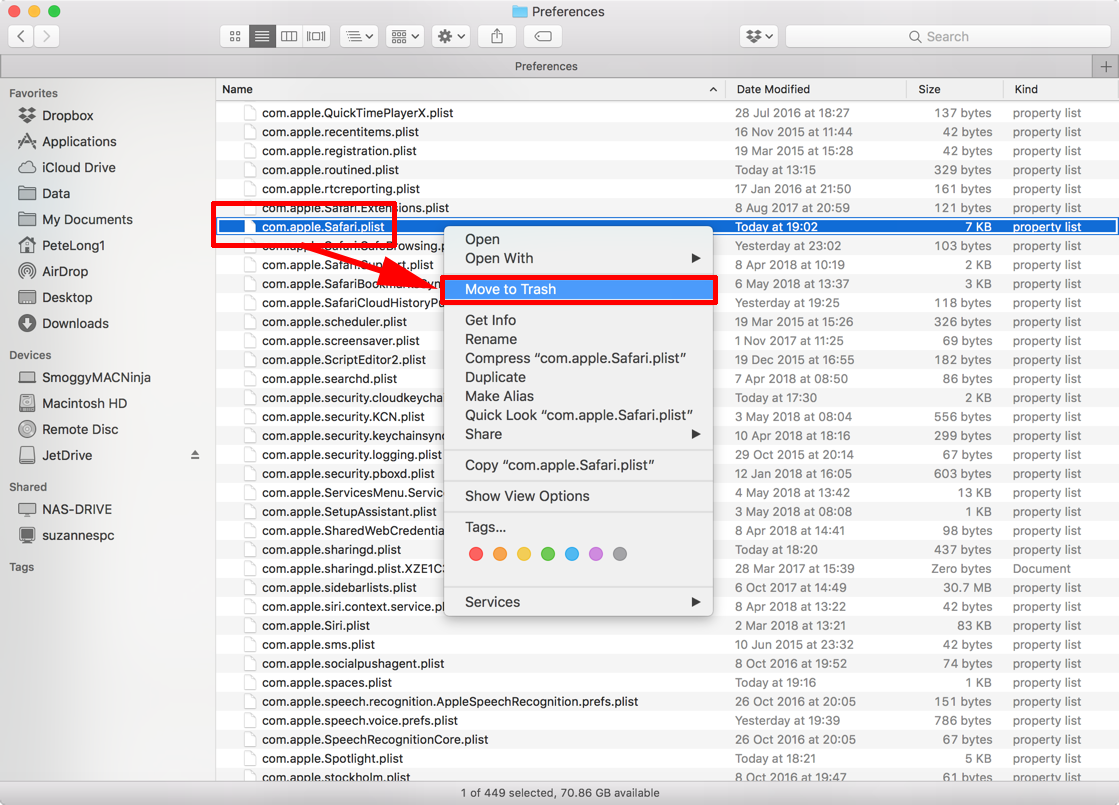Apply the blue tag color
The image size is (1119, 805).
pos(572,554)
